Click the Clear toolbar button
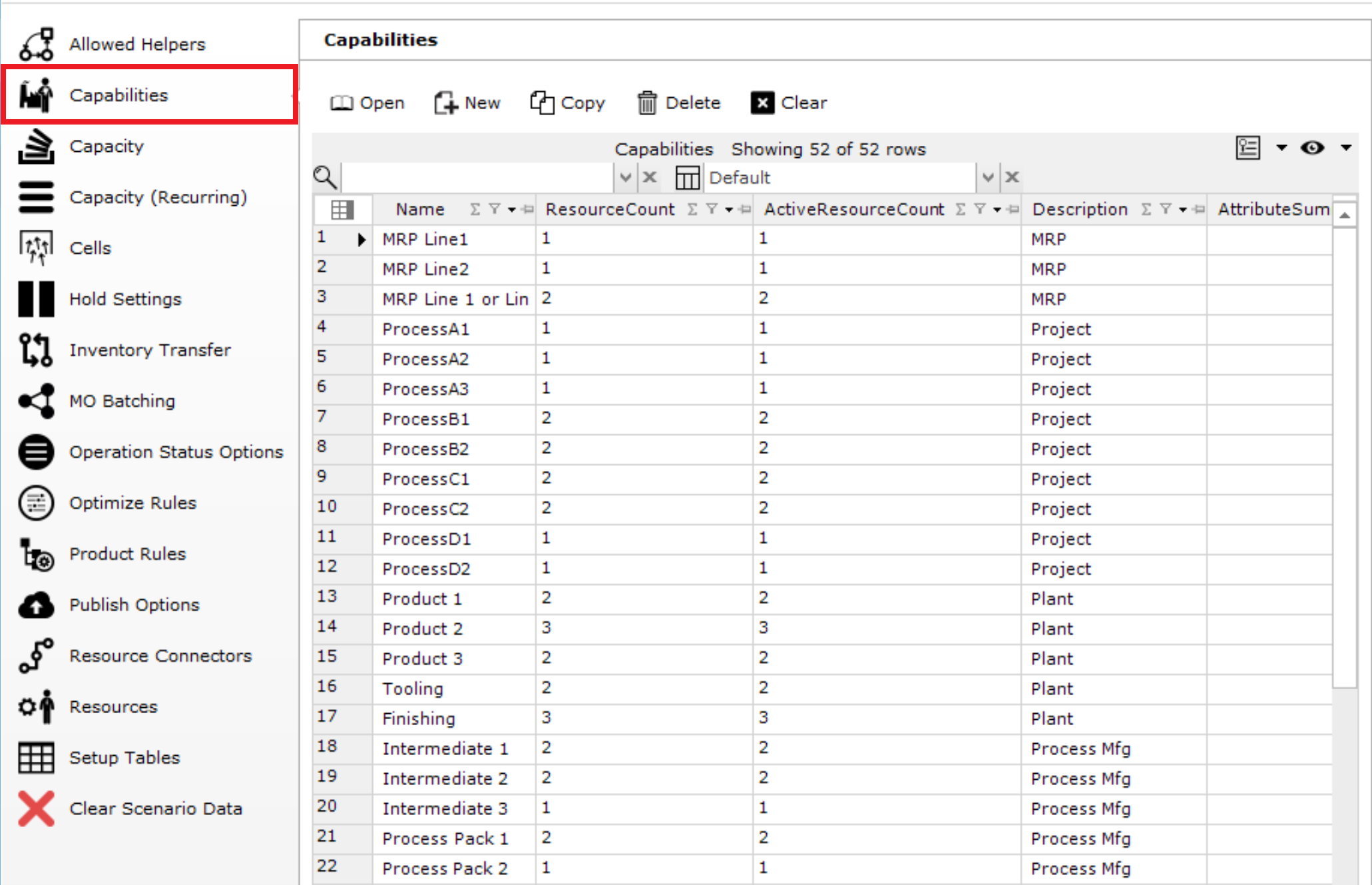 pos(789,103)
